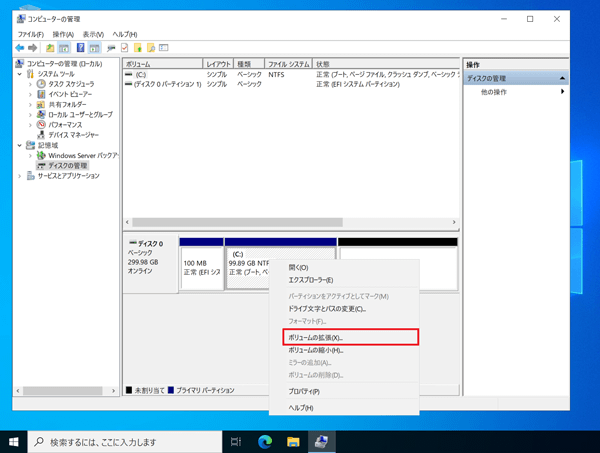Select Windows Server バックアップ node
Image resolution: width=600 pixels, height=453 pixels.
click(83, 156)
